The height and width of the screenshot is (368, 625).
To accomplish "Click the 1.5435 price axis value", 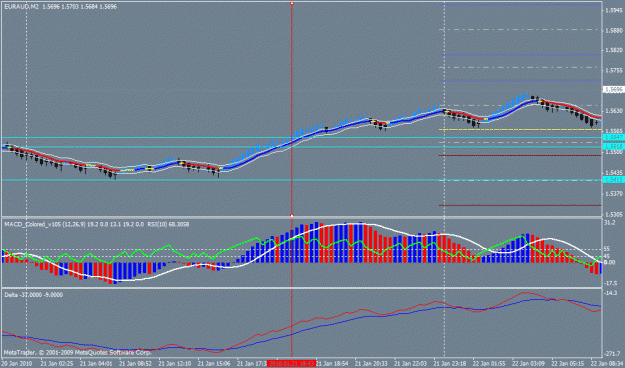I will point(614,172).
